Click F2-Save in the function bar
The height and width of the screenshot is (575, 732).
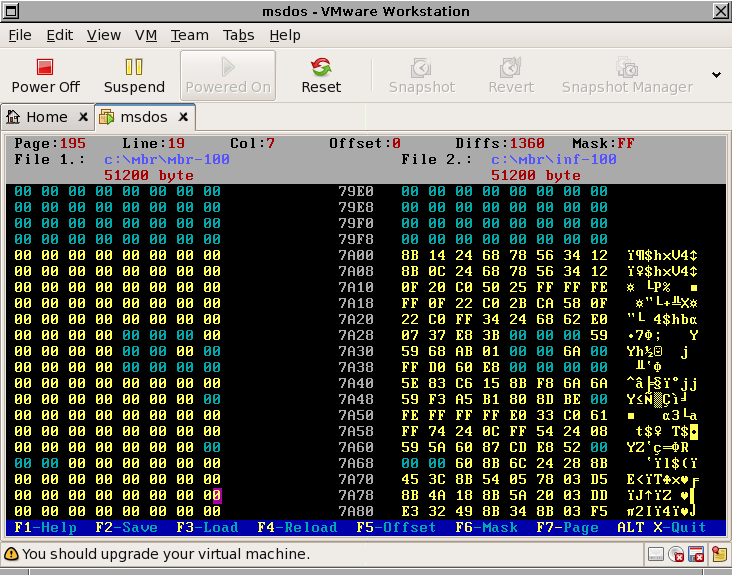(127, 527)
